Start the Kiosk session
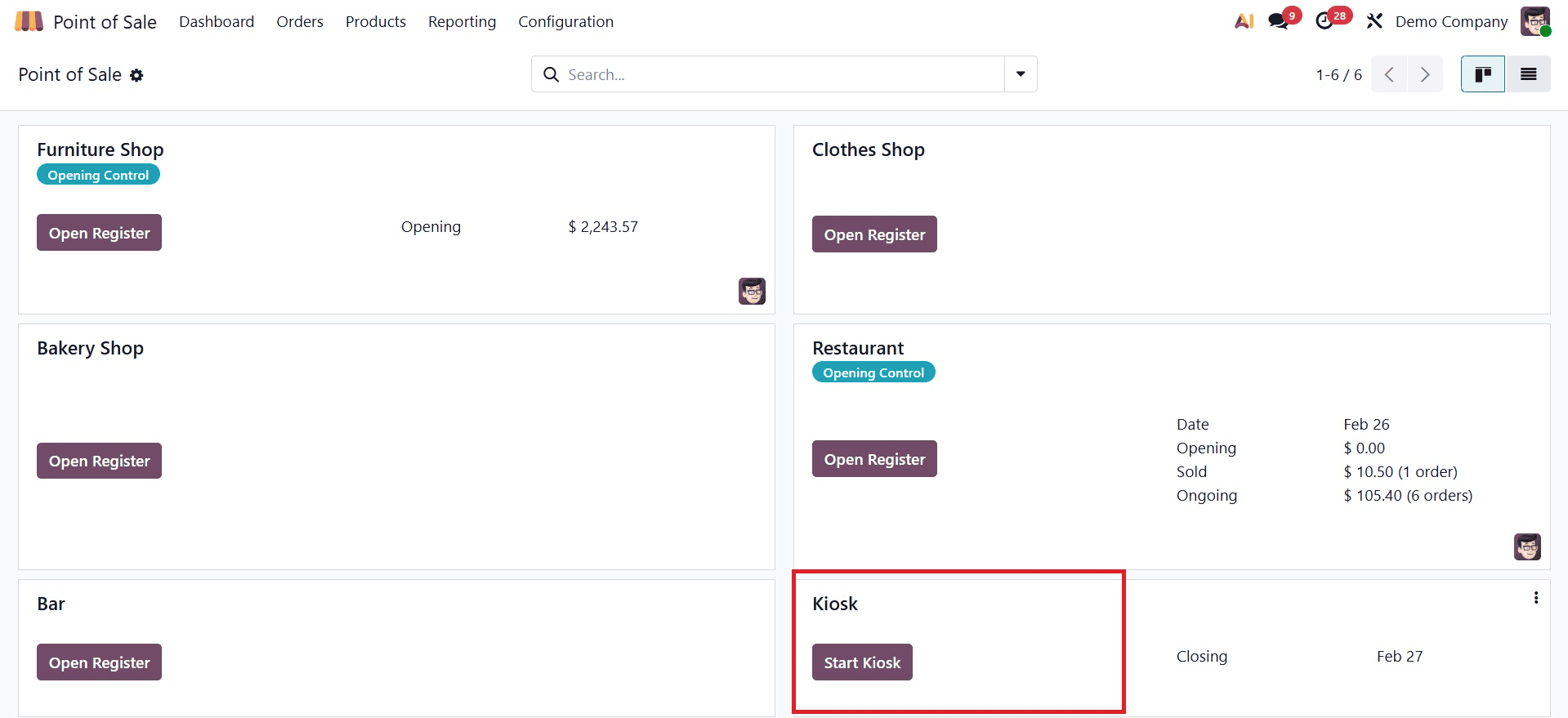This screenshot has height=718, width=1568. point(861,662)
